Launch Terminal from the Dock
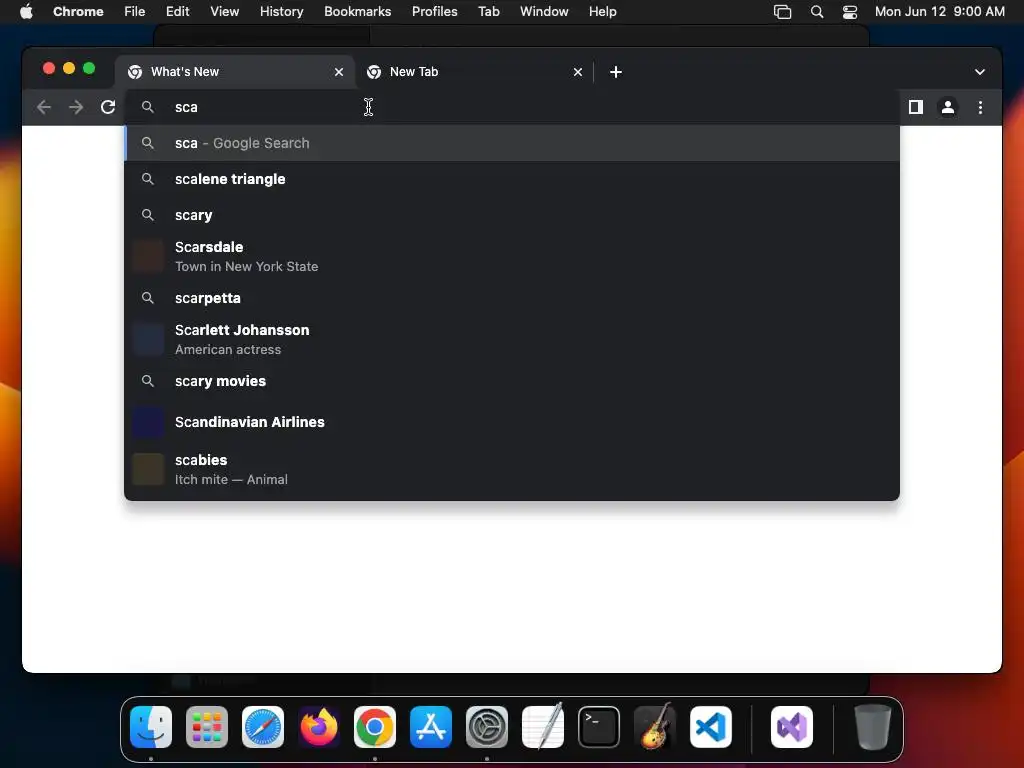This screenshot has width=1024, height=768. [599, 727]
